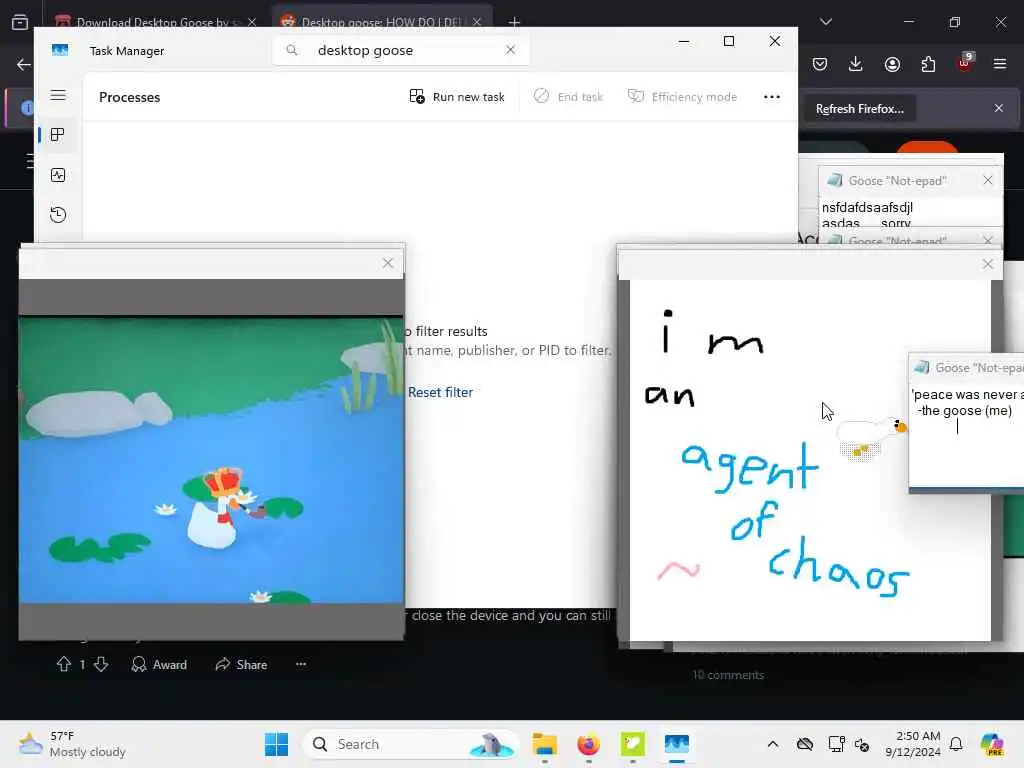Screen dimensions: 1024x768
Task: Click the red extension icon with badge
Action: pyautogui.click(x=964, y=63)
